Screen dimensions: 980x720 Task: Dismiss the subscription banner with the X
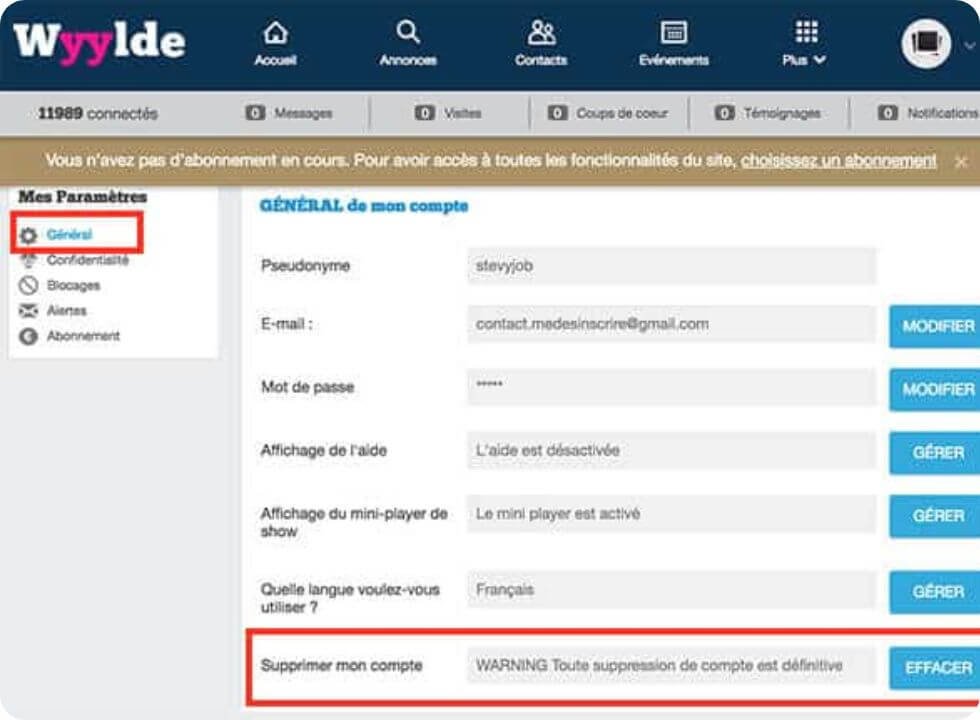point(960,159)
